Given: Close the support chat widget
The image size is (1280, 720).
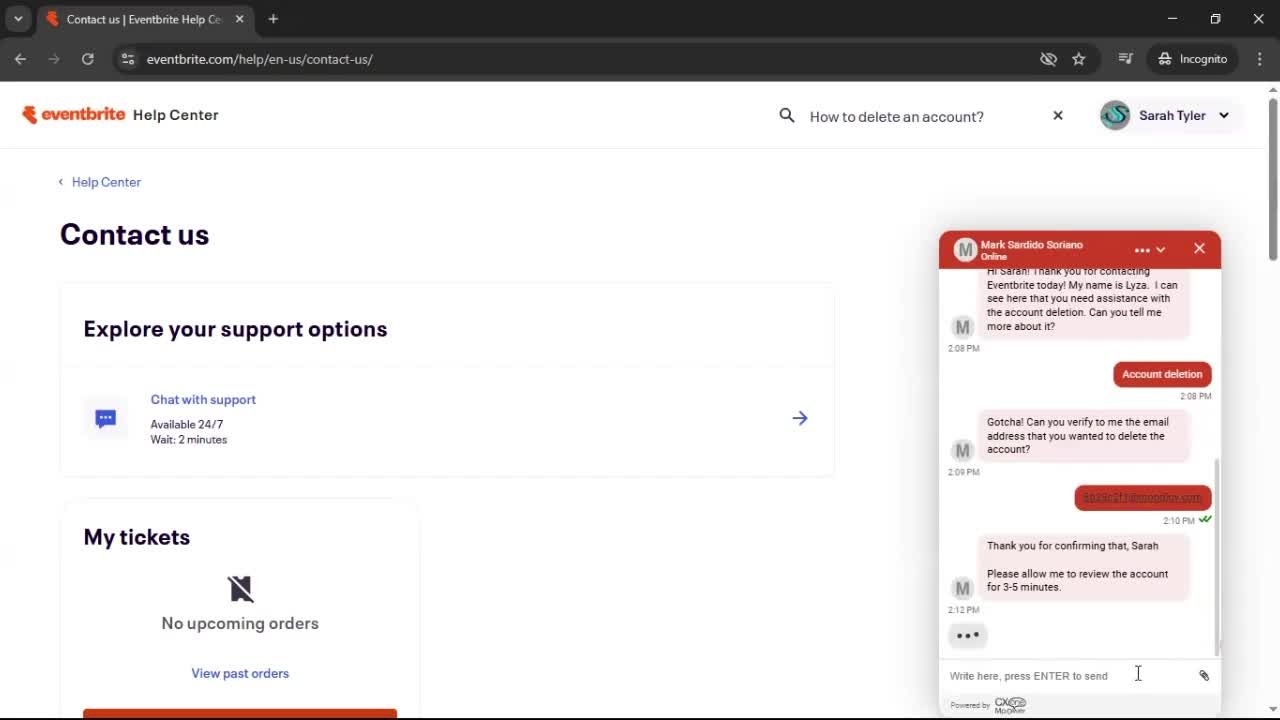Looking at the screenshot, I should coord(1199,249).
